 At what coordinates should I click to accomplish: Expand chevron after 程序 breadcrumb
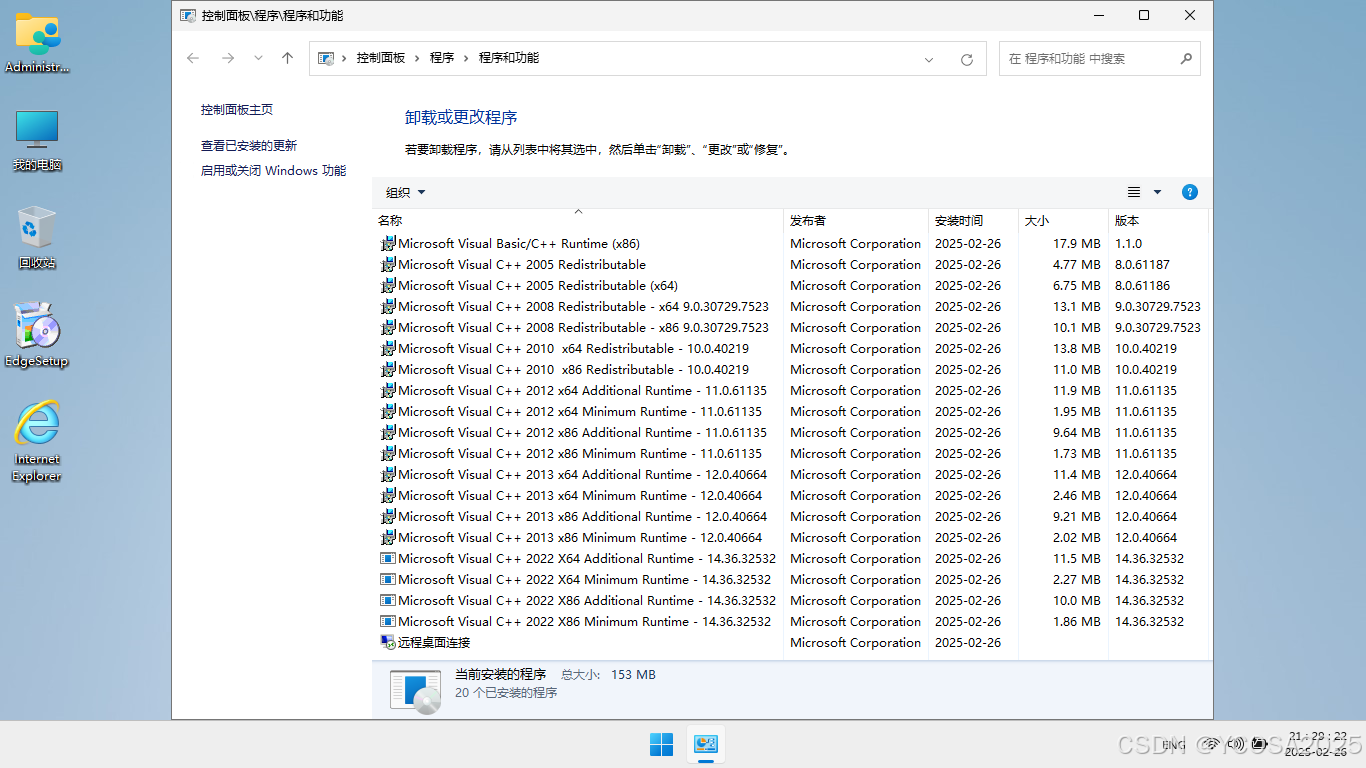point(466,59)
